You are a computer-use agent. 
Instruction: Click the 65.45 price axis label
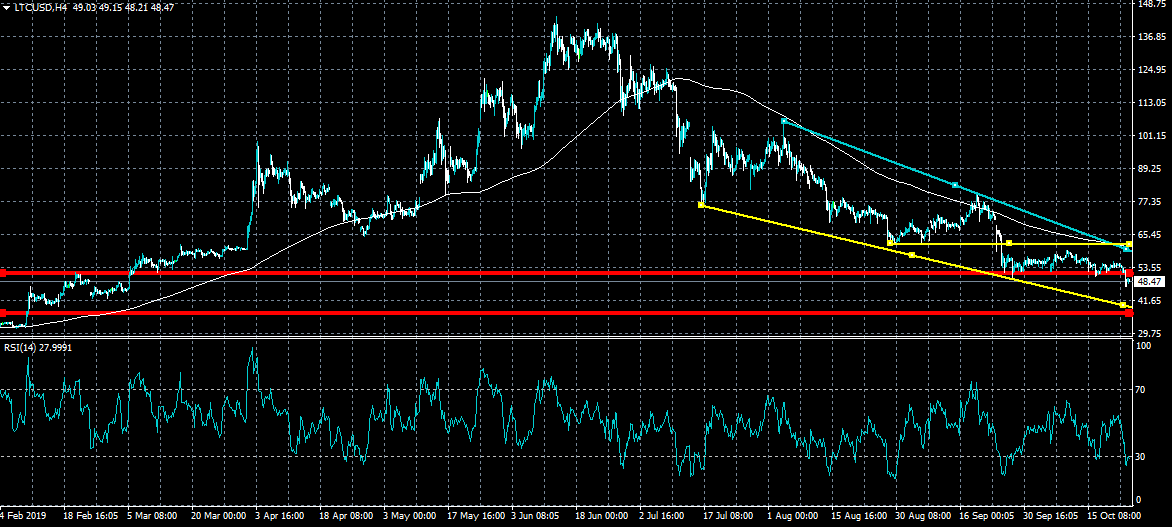pos(1151,235)
